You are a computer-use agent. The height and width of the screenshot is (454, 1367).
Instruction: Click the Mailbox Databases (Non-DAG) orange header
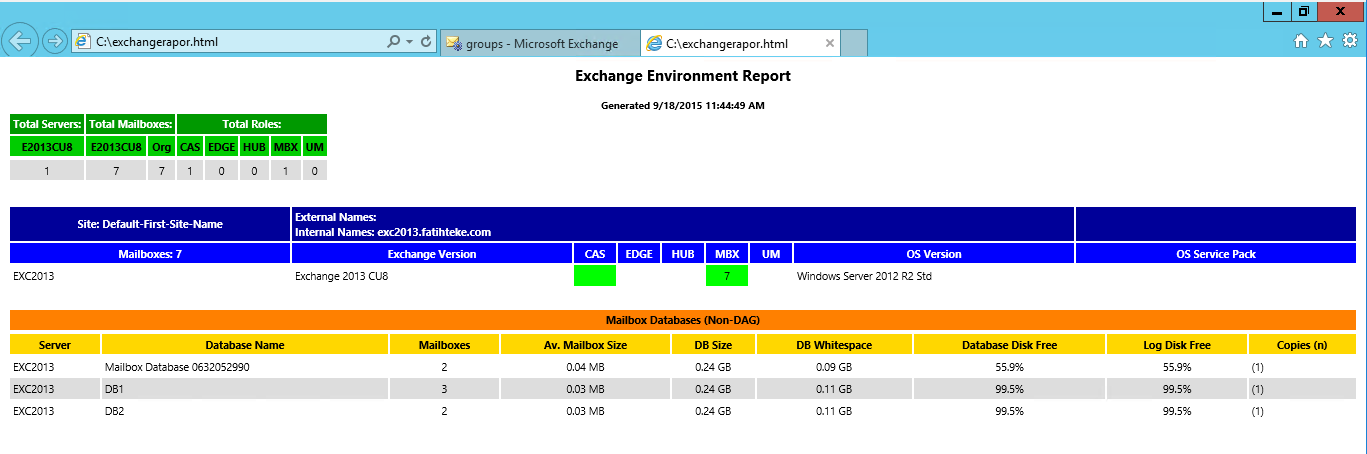click(683, 321)
